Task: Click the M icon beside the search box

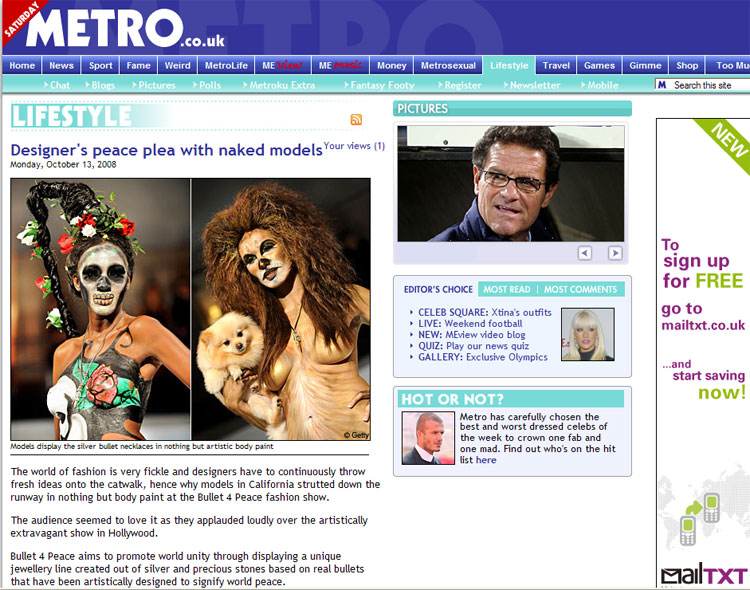Action: (662, 85)
